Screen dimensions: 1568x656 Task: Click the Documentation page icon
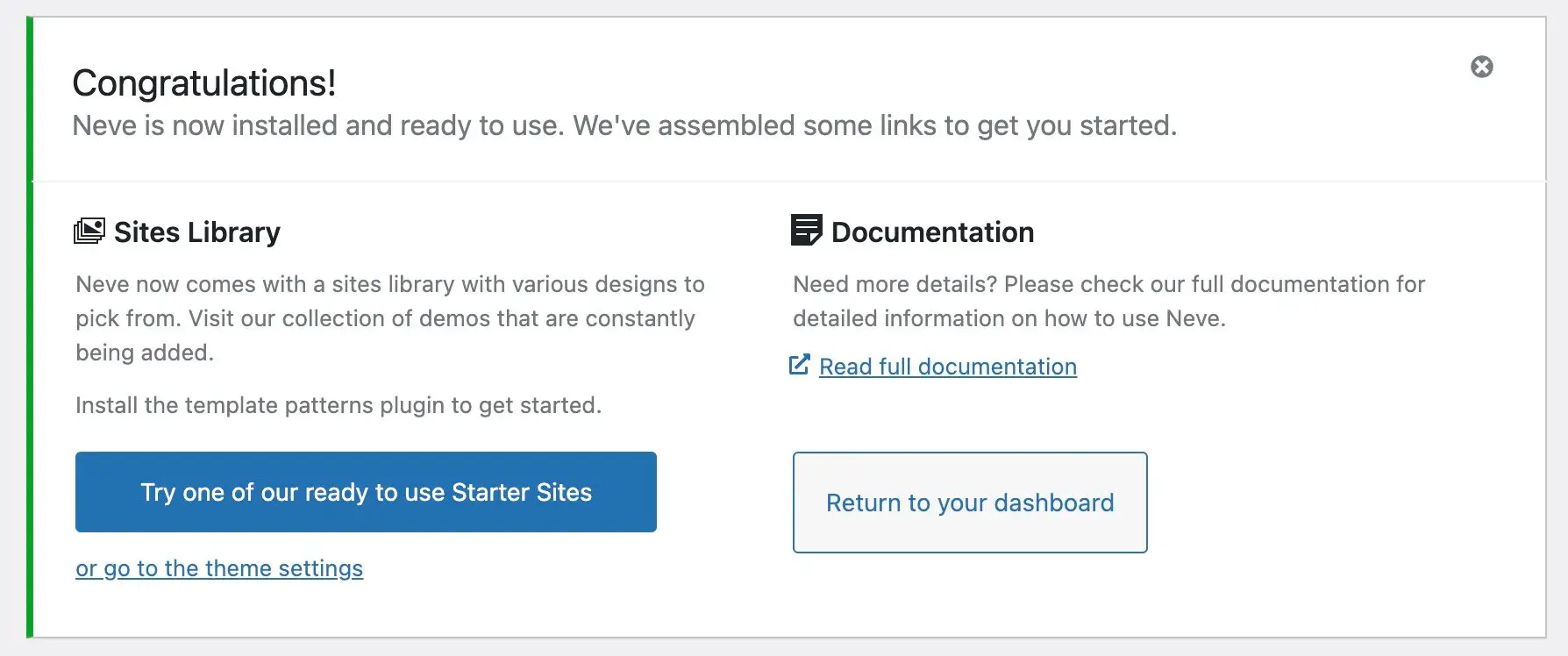[x=806, y=231]
